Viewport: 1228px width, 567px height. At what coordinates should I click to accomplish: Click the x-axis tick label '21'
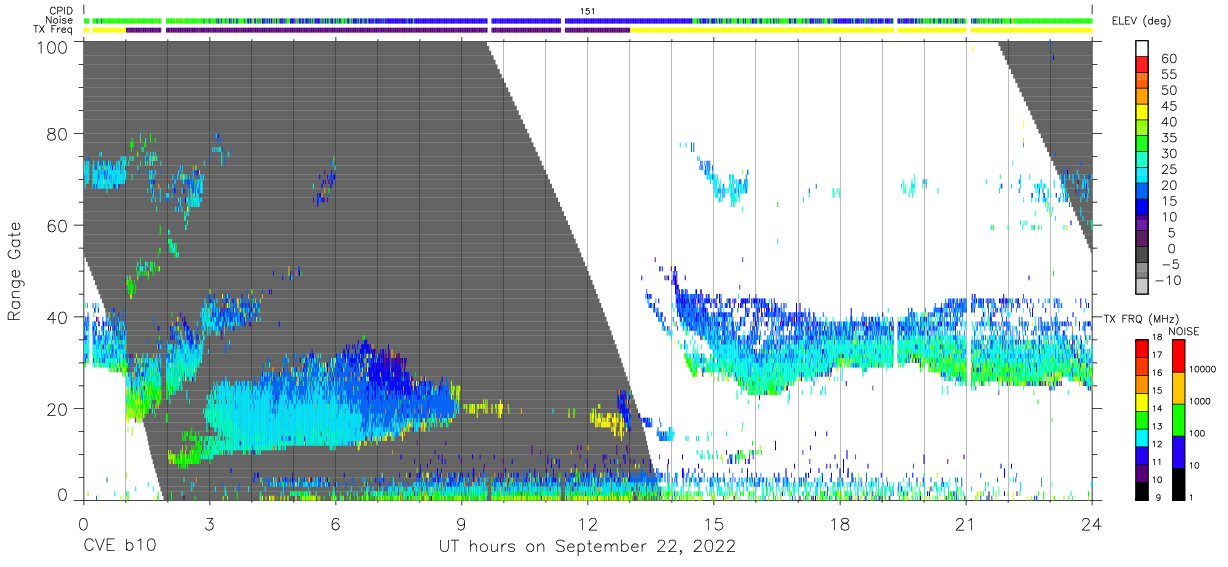tap(966, 523)
